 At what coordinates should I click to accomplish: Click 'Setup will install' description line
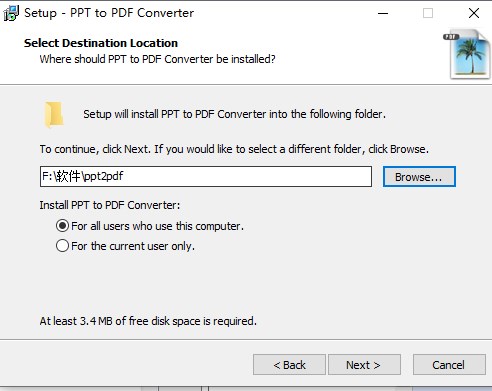coord(234,114)
